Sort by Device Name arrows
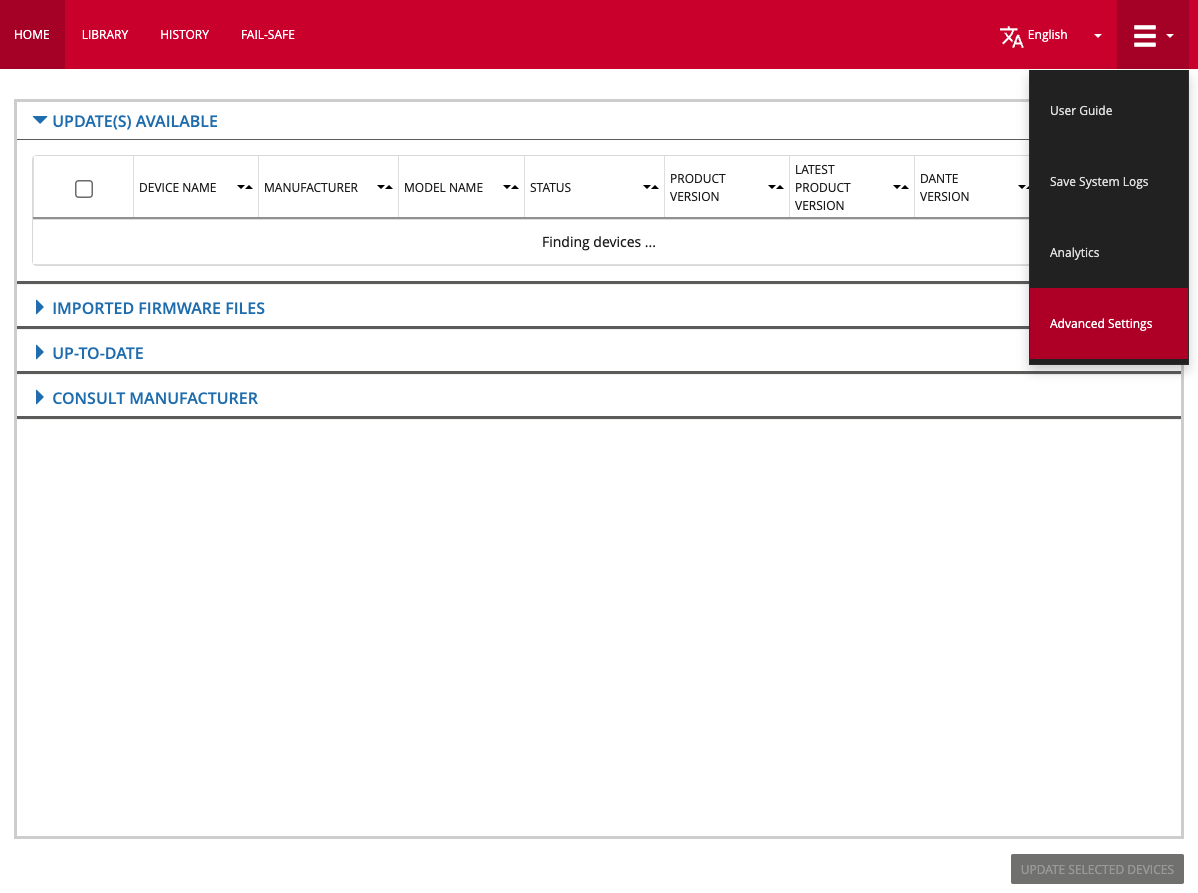Screen dimensions: 1198x893 coord(244,187)
